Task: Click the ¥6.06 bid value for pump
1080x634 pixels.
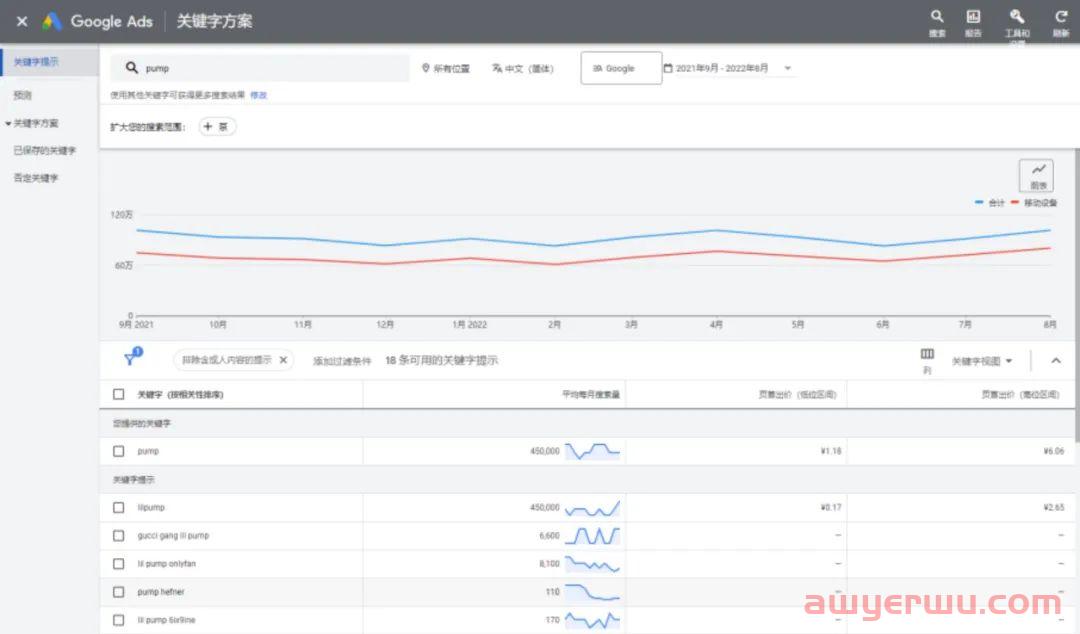Action: click(1054, 451)
